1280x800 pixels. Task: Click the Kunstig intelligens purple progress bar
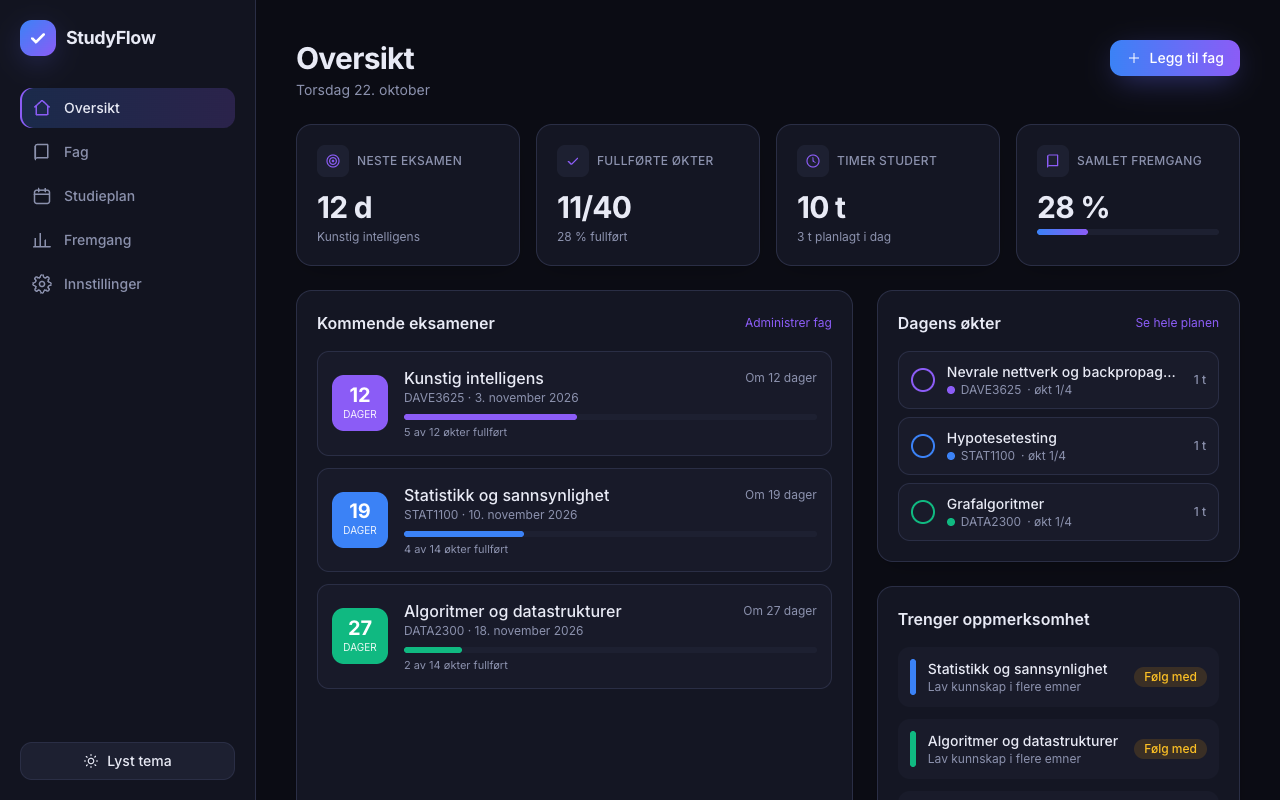610,417
